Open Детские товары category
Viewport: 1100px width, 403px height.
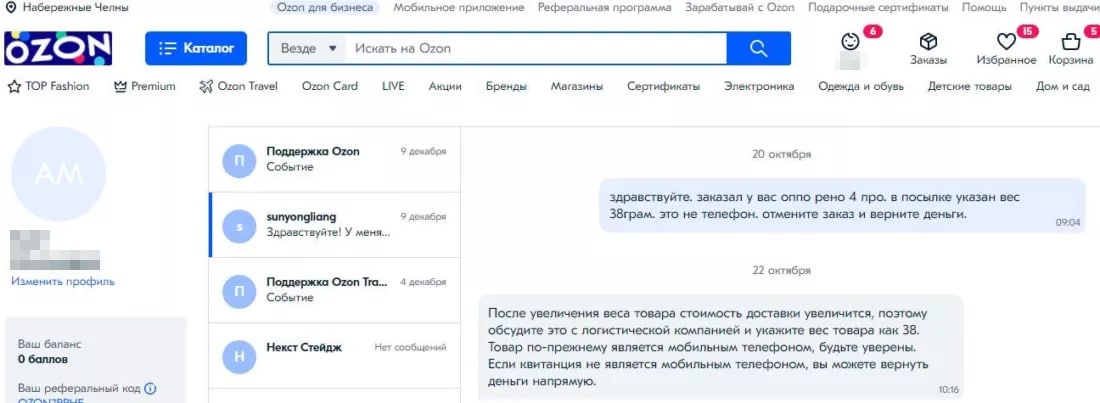(970, 86)
